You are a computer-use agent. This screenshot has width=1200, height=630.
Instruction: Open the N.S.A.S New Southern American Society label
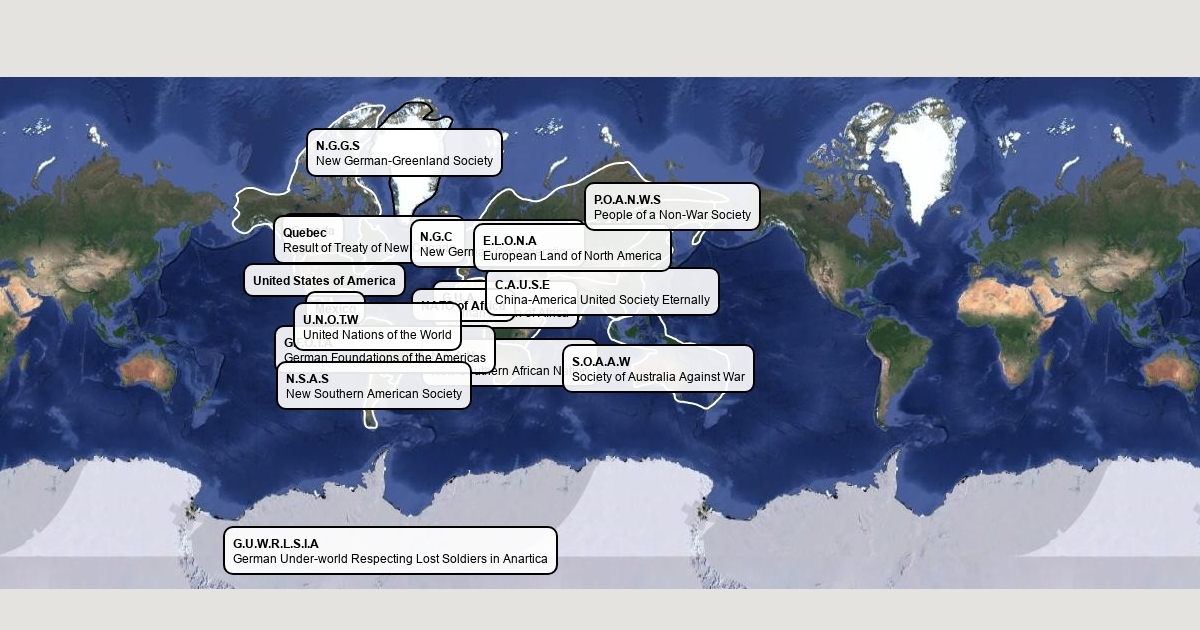(374, 386)
